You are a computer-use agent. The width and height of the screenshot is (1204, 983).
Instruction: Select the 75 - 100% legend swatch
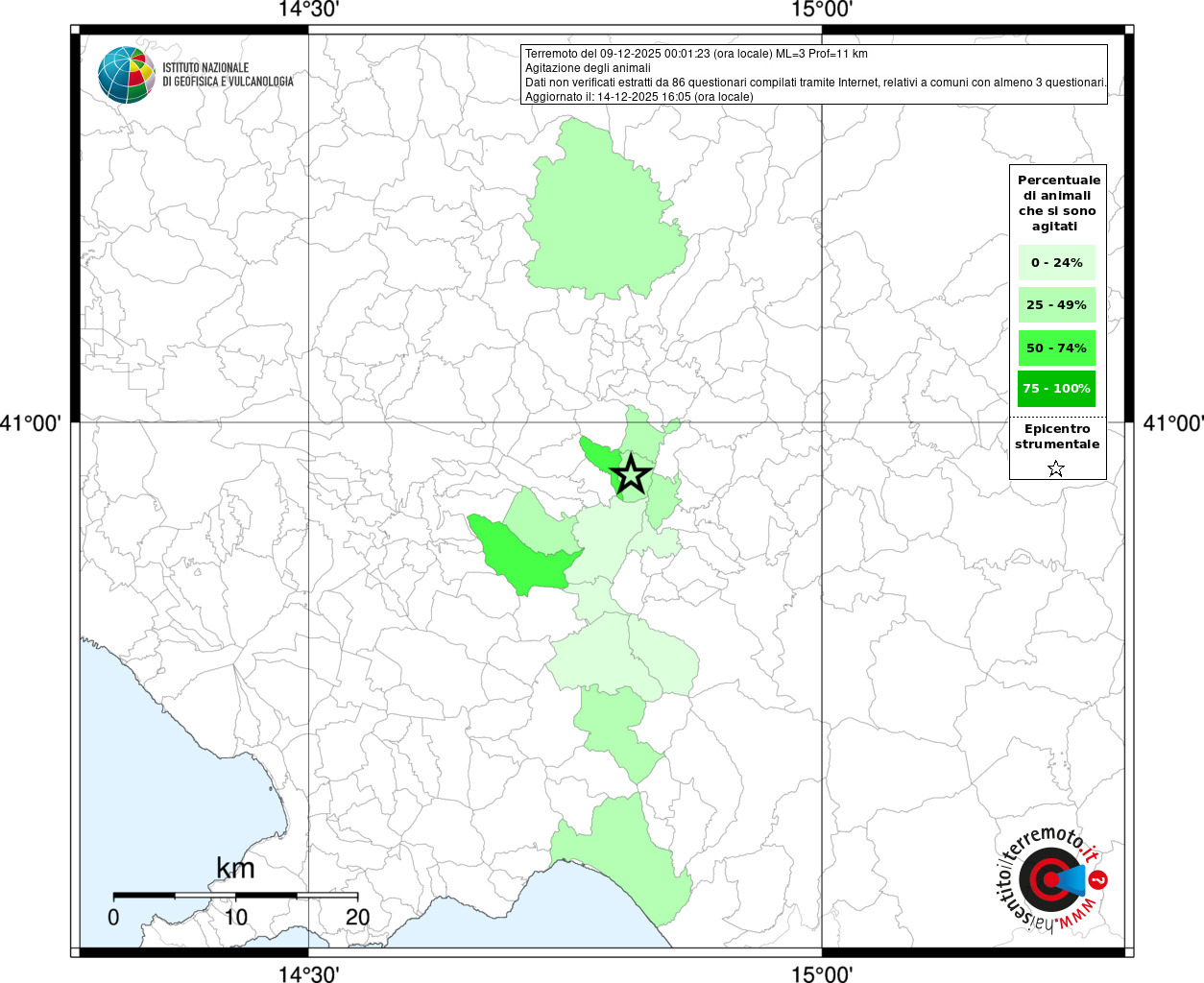tap(1057, 389)
